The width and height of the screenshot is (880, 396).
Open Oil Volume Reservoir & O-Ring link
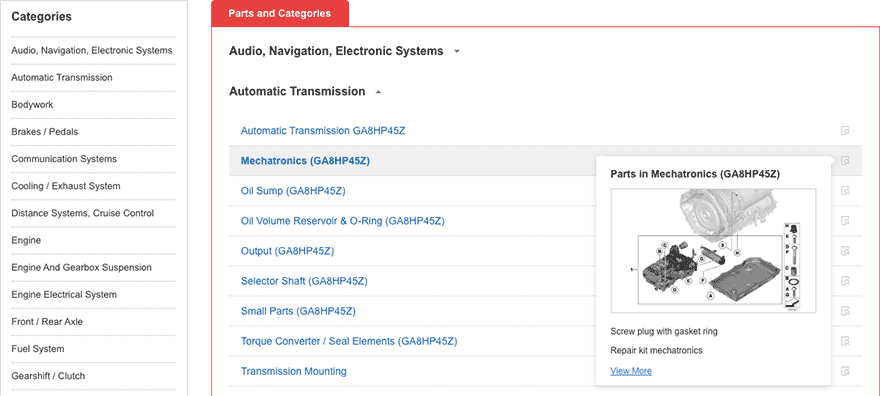coord(342,221)
